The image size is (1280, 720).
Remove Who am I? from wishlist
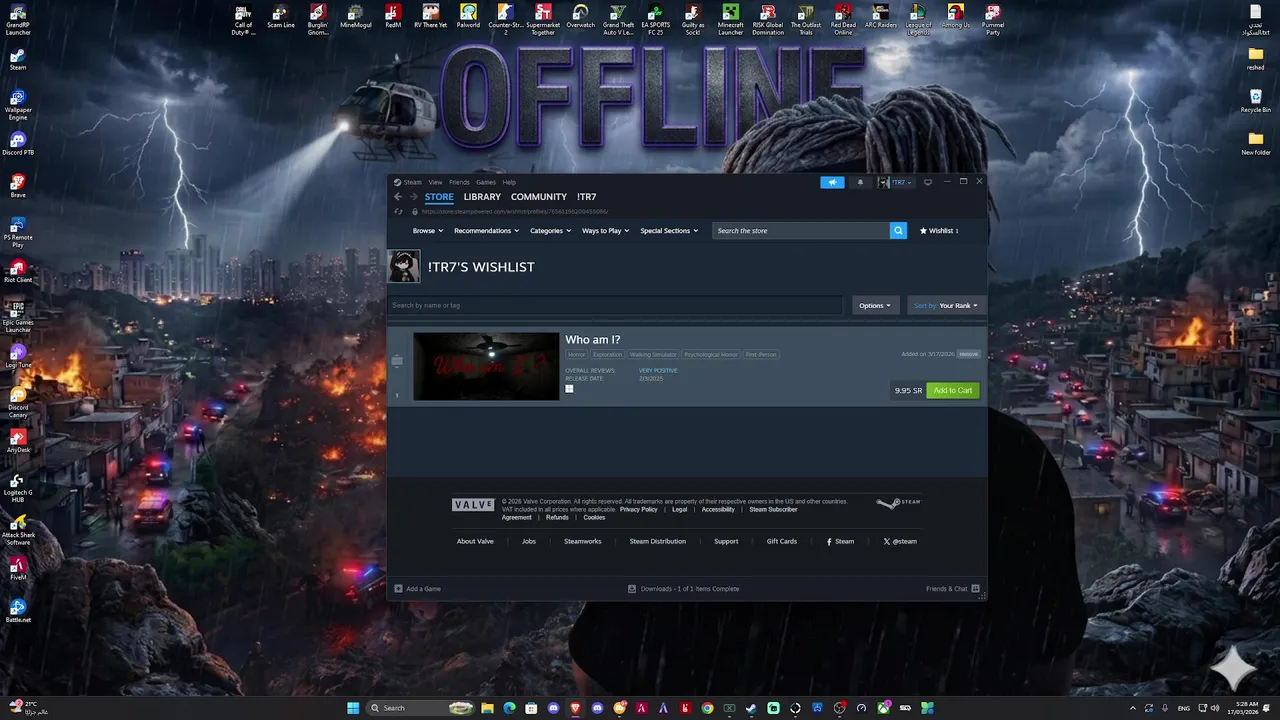point(968,354)
